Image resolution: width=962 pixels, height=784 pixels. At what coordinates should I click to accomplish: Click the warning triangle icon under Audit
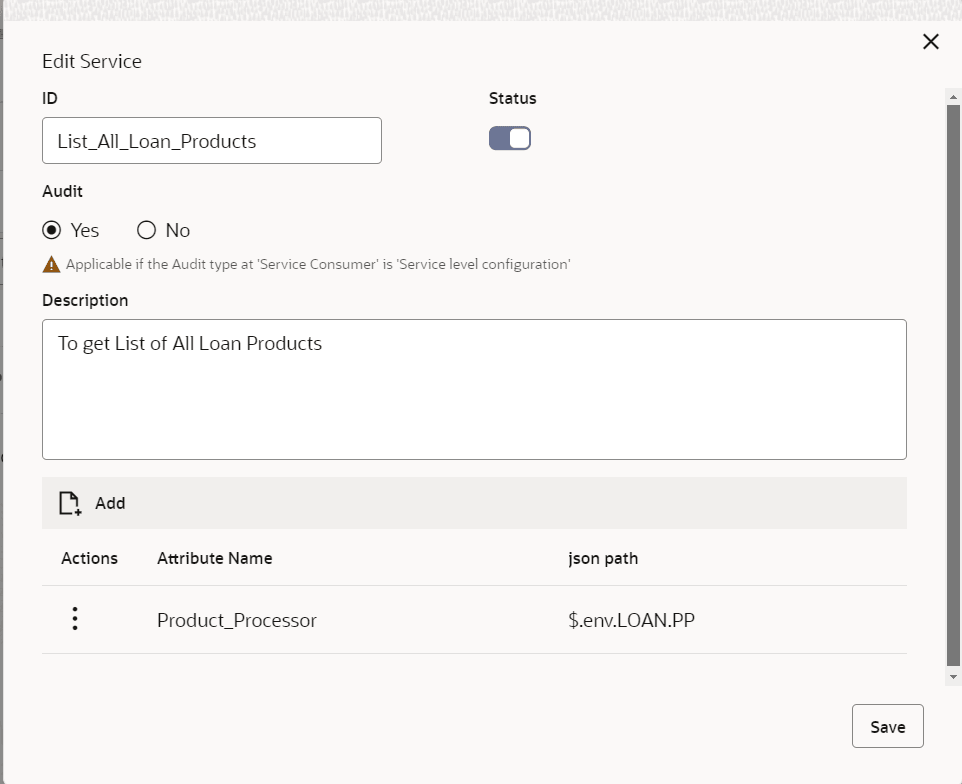[x=51, y=265]
